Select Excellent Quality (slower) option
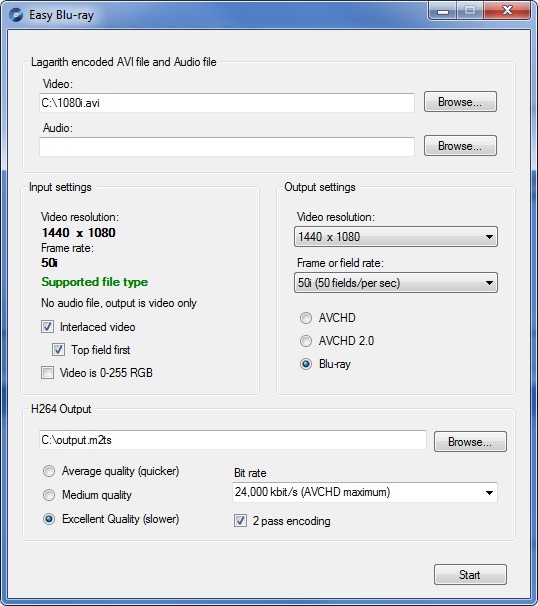 coord(49,519)
